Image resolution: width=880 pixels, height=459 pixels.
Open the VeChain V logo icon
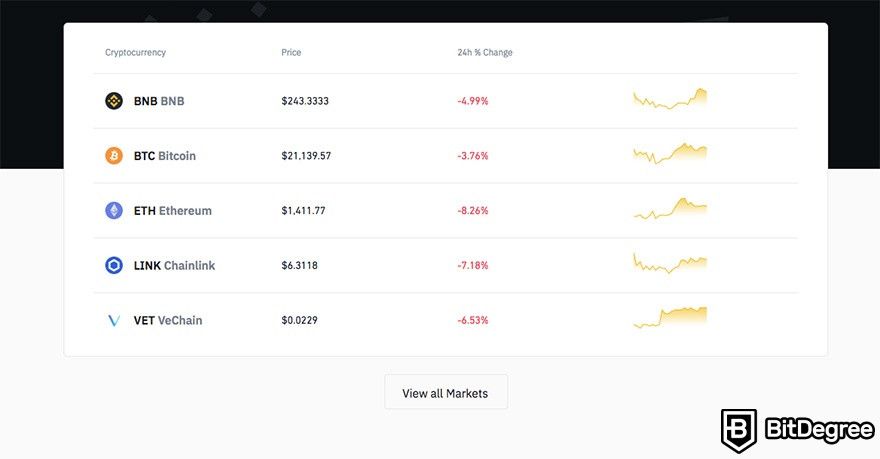point(114,320)
